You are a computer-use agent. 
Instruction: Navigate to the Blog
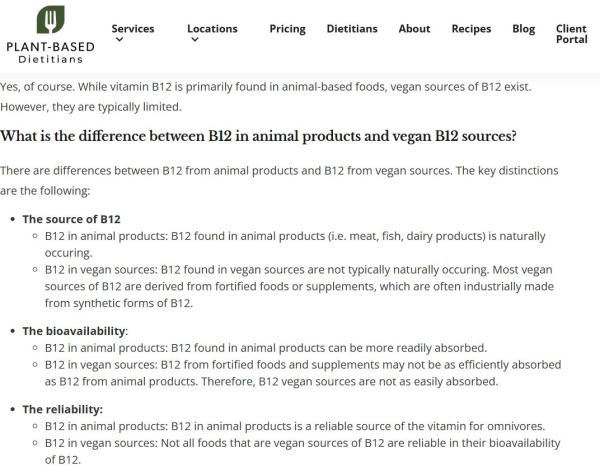tap(523, 29)
